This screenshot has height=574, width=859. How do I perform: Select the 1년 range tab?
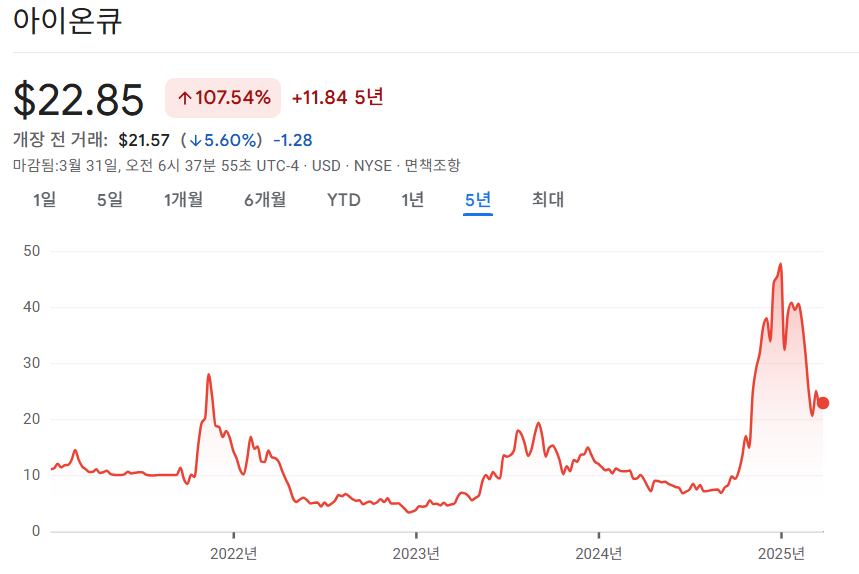pos(413,200)
